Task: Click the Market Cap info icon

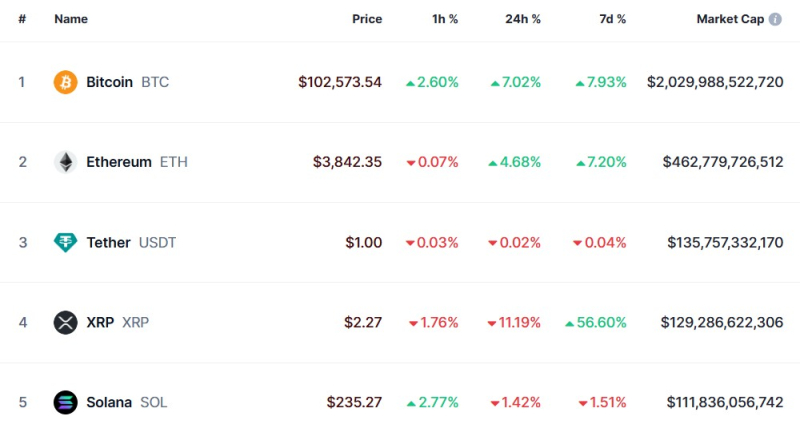Action: 776,19
